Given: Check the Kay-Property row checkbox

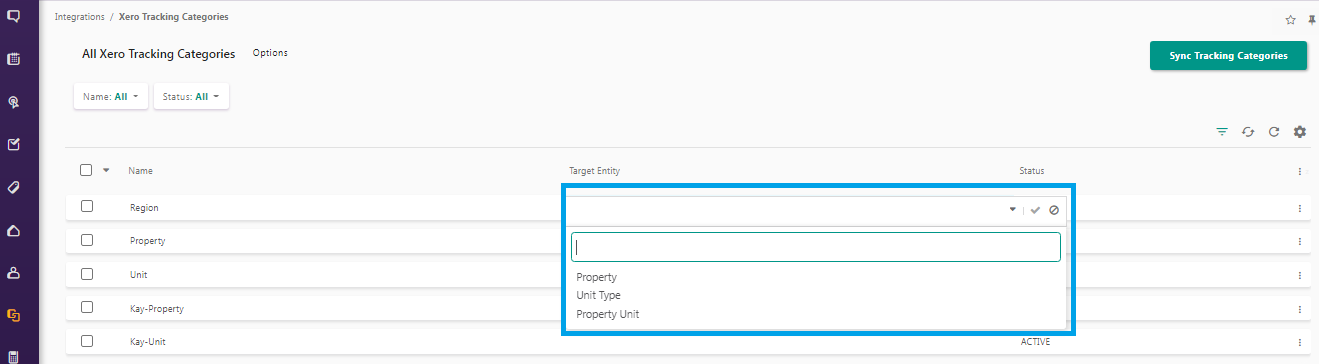Looking at the screenshot, I should [87, 307].
